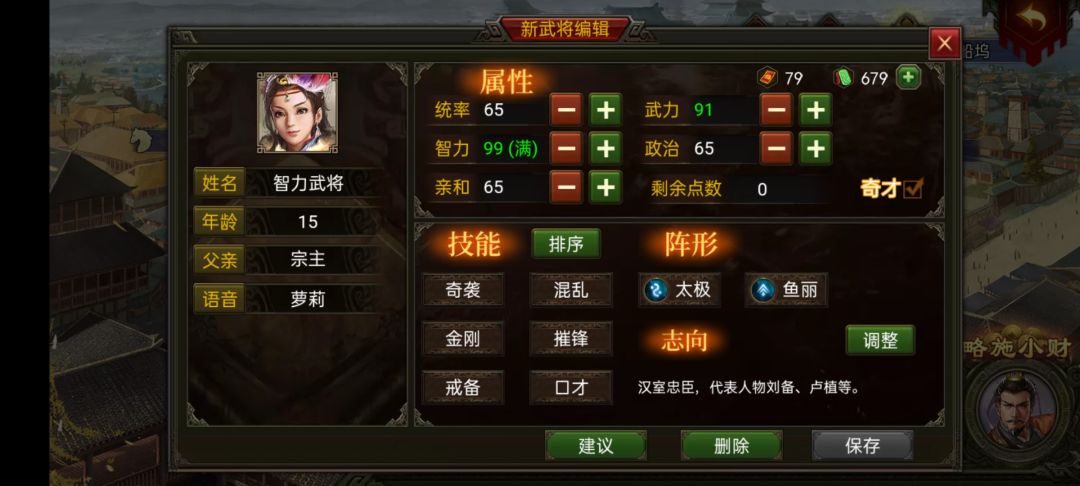Change the 父亲 father selection
The height and width of the screenshot is (486, 1080).
point(308,260)
